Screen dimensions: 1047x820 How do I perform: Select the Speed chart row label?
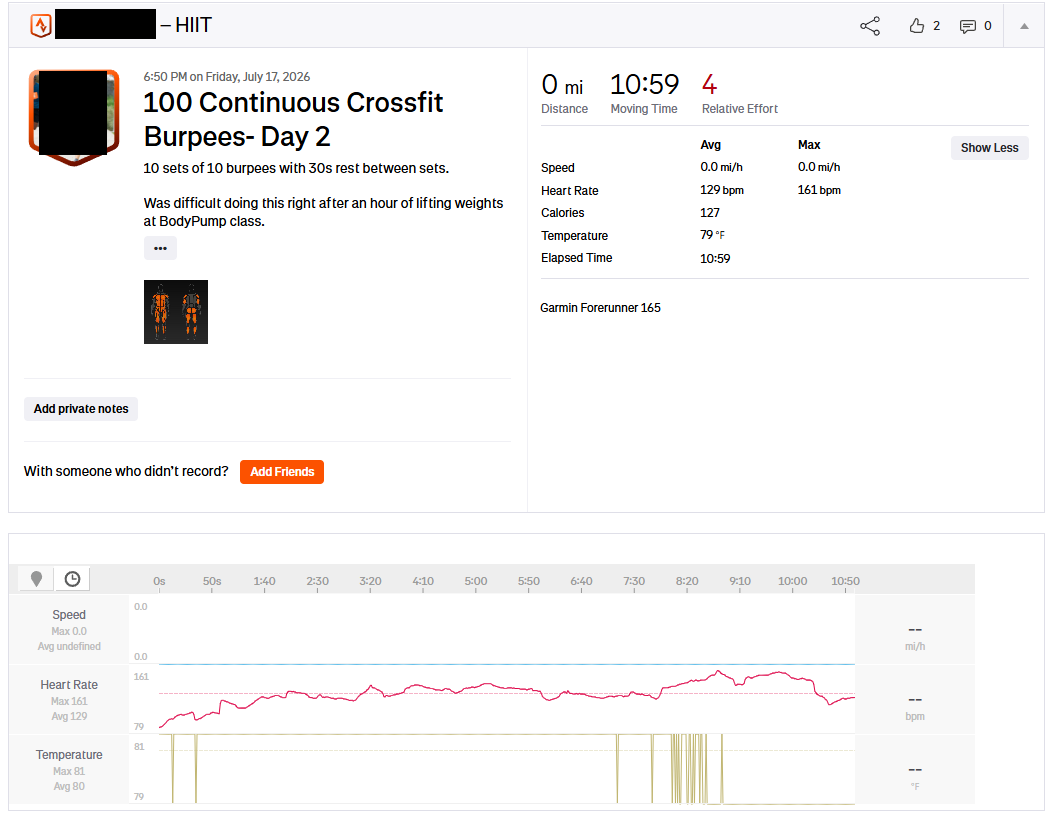(x=69, y=614)
